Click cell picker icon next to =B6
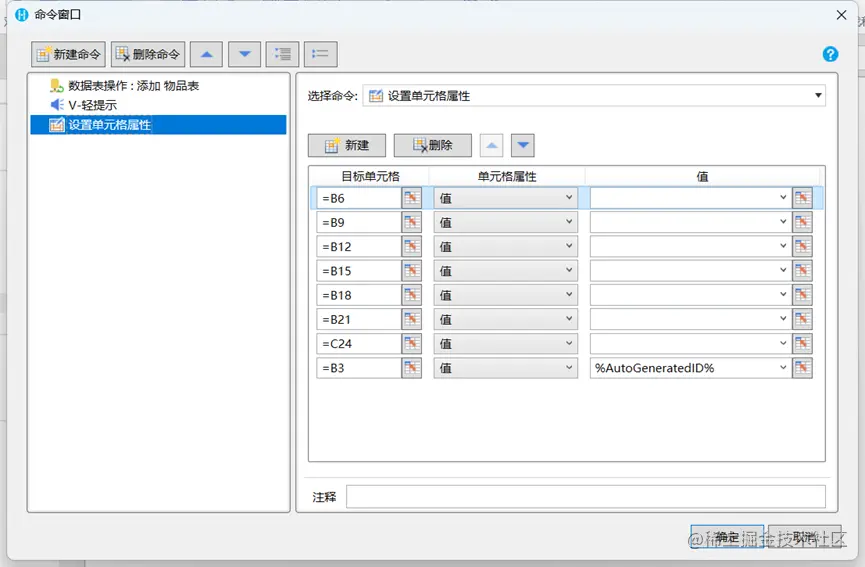The width and height of the screenshot is (865, 567). 412,198
